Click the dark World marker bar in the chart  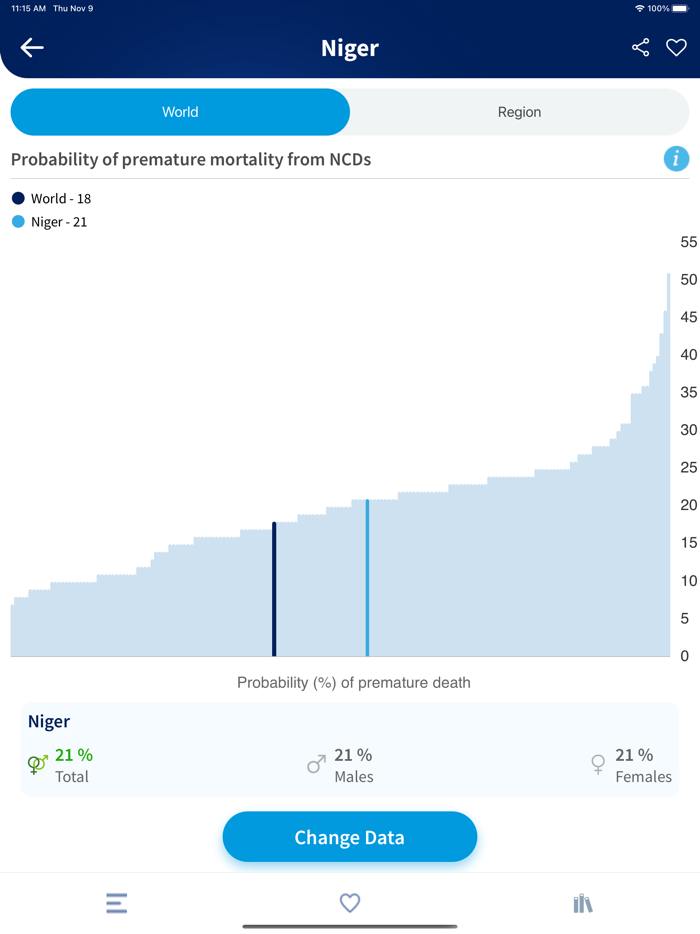tap(275, 585)
